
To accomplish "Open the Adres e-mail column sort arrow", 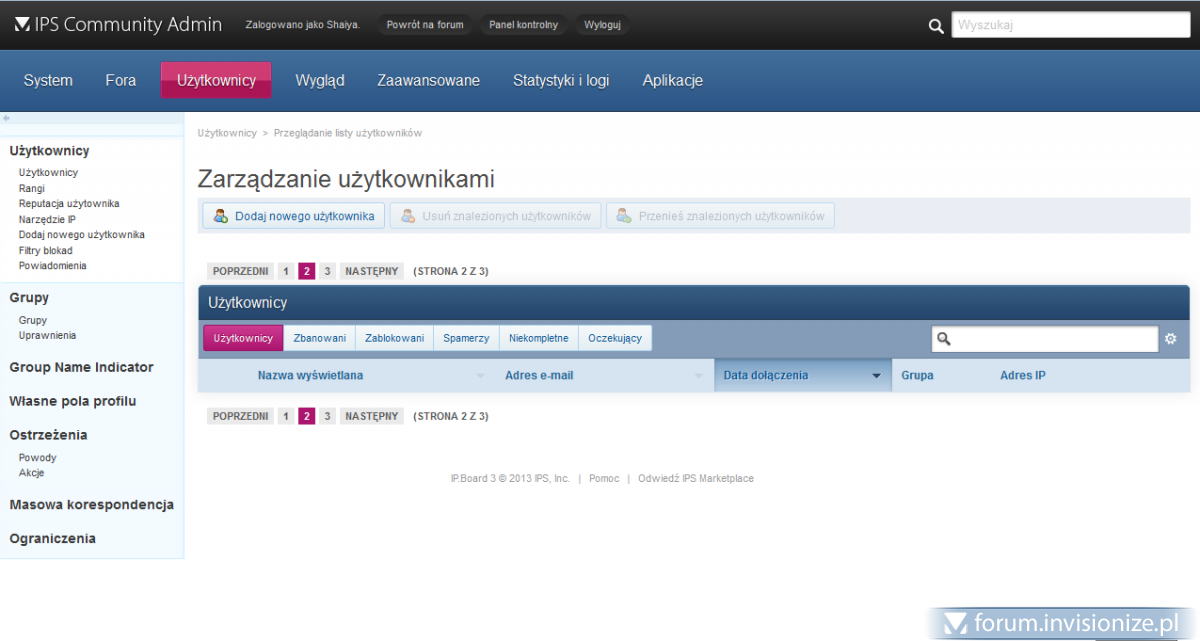I will click(x=699, y=376).
